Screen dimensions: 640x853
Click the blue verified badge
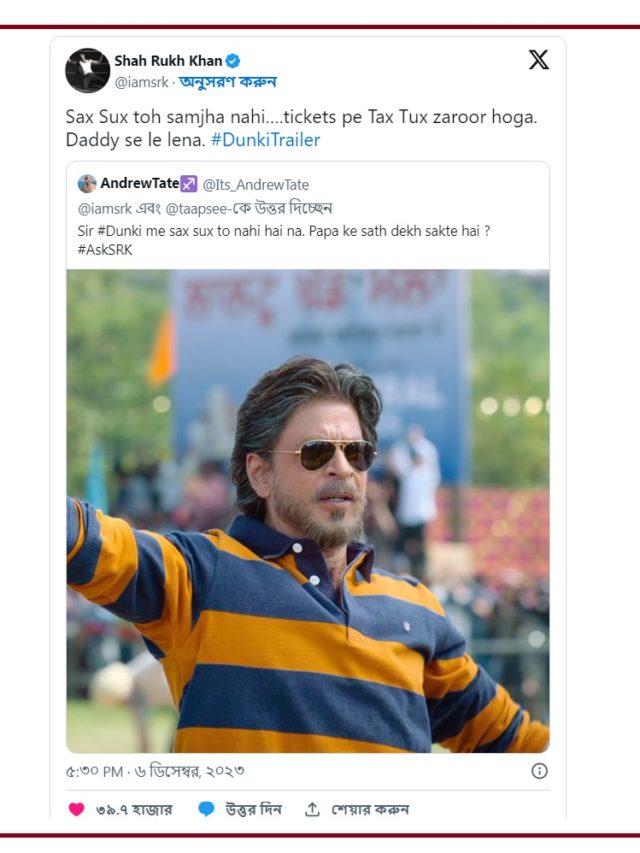(233, 61)
